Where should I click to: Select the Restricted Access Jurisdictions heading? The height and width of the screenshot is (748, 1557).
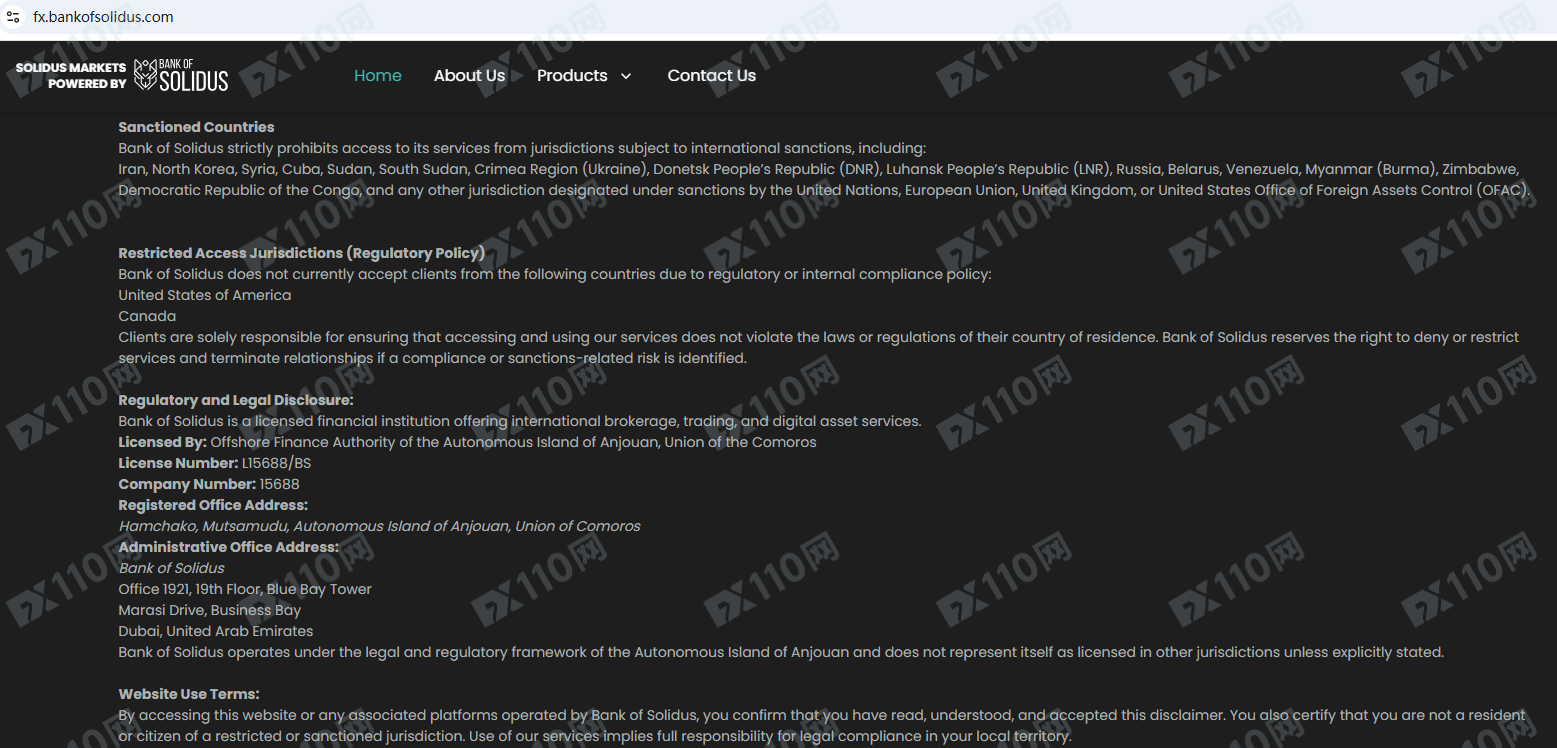tap(301, 253)
